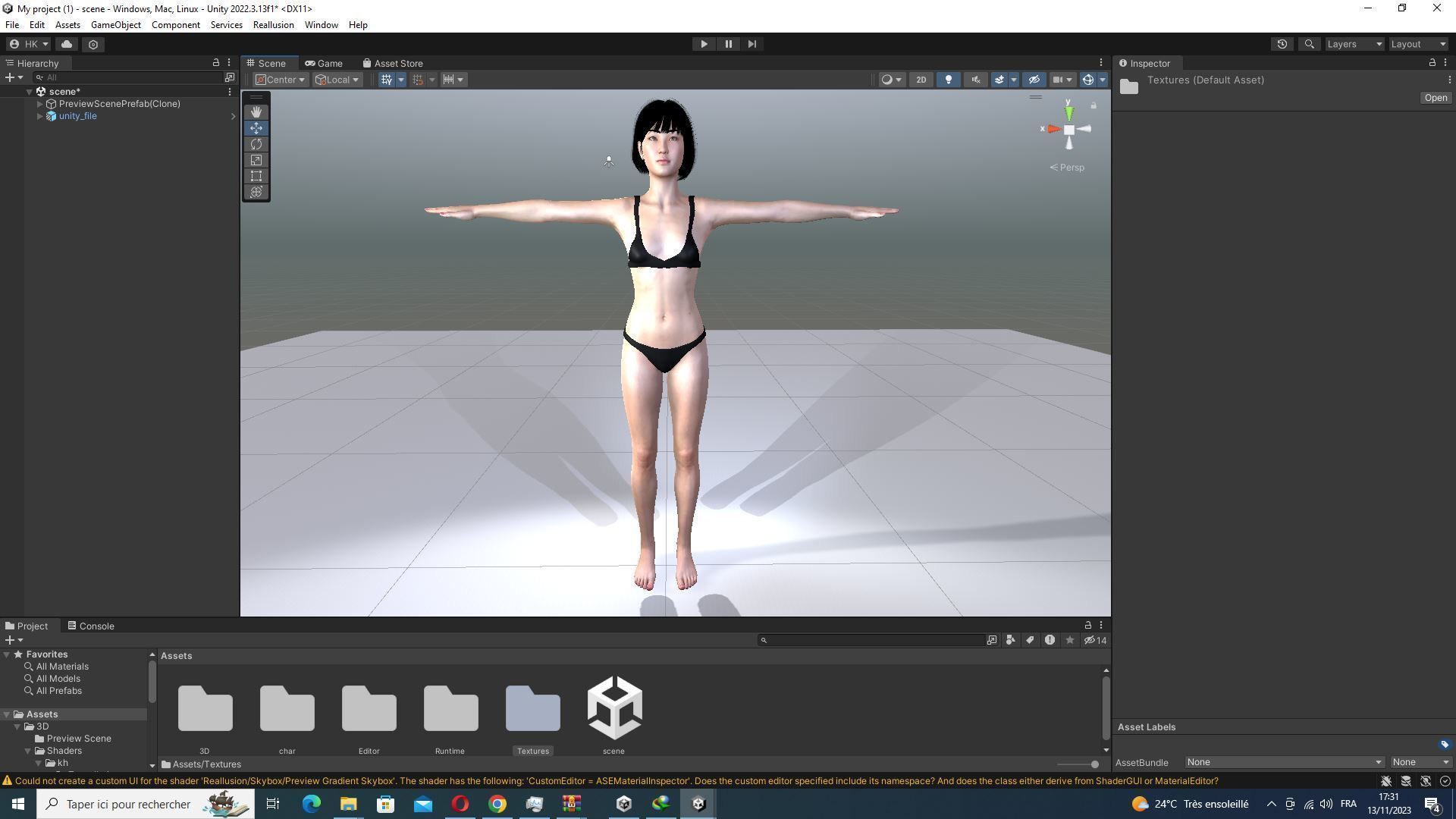
Task: Open the Window menu
Action: coord(321,25)
